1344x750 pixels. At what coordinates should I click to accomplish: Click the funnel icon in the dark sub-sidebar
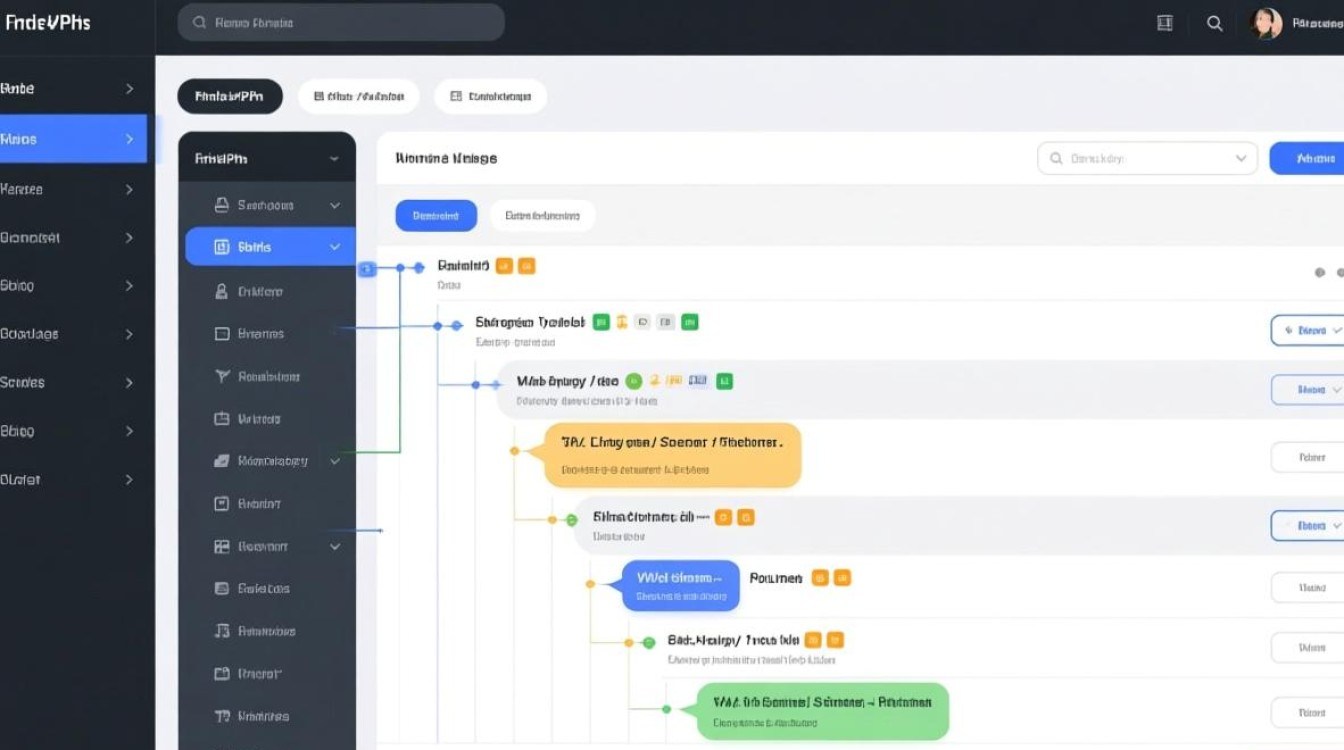tap(222, 376)
